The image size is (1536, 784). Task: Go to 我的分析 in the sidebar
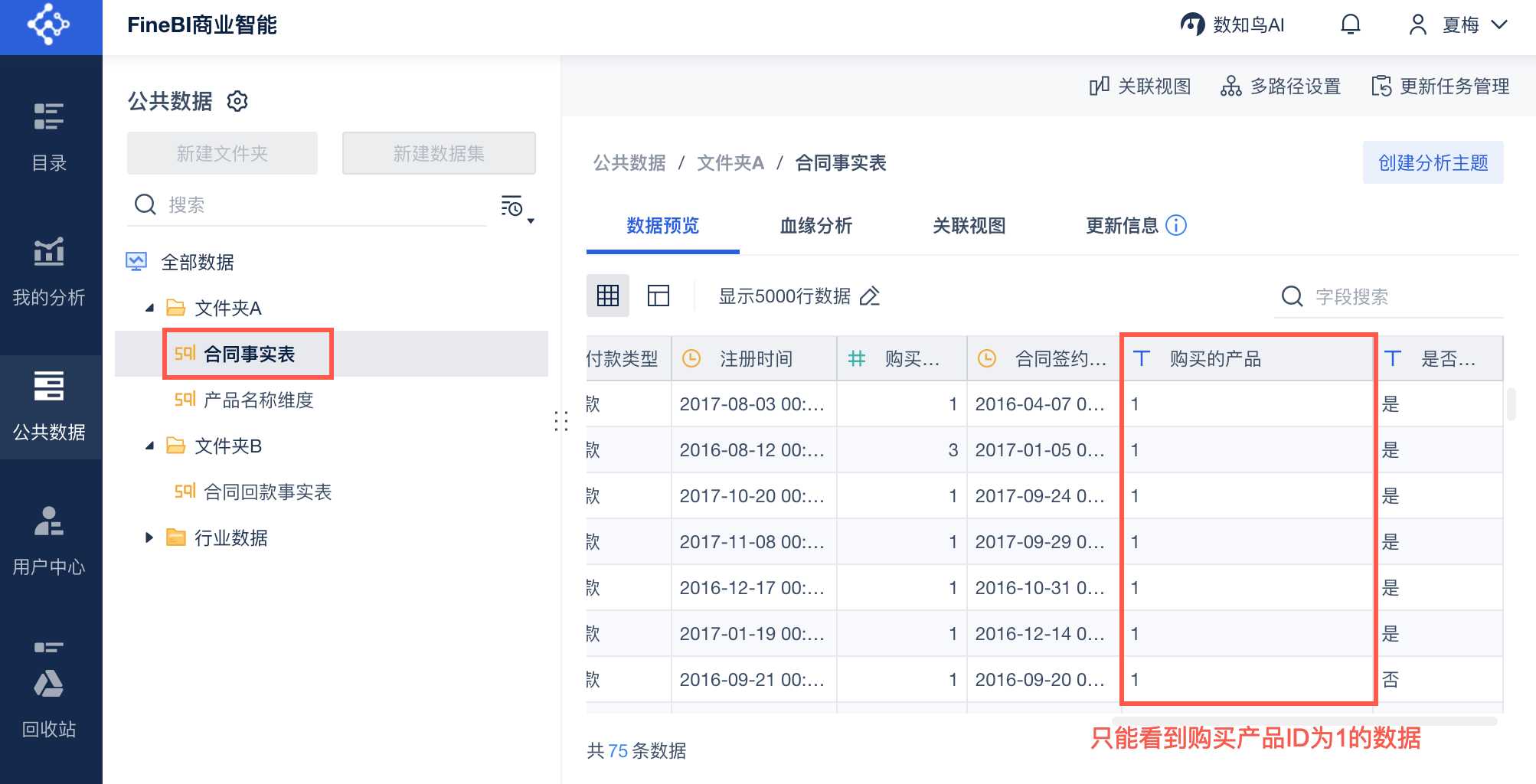click(x=49, y=271)
